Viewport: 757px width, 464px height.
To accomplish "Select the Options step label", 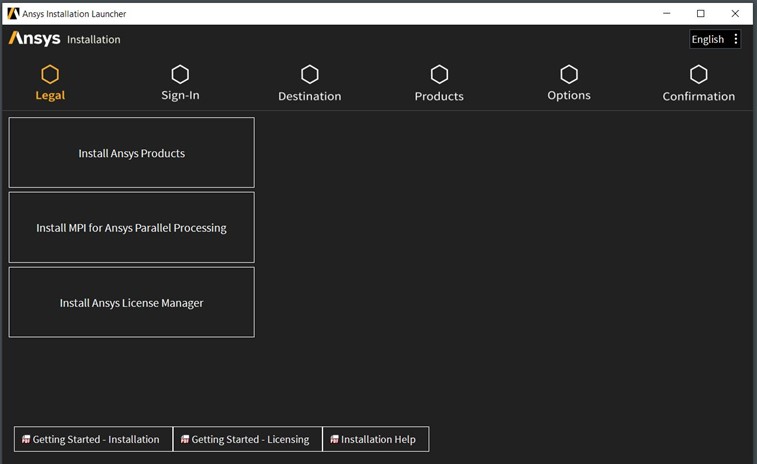I will [x=569, y=96].
